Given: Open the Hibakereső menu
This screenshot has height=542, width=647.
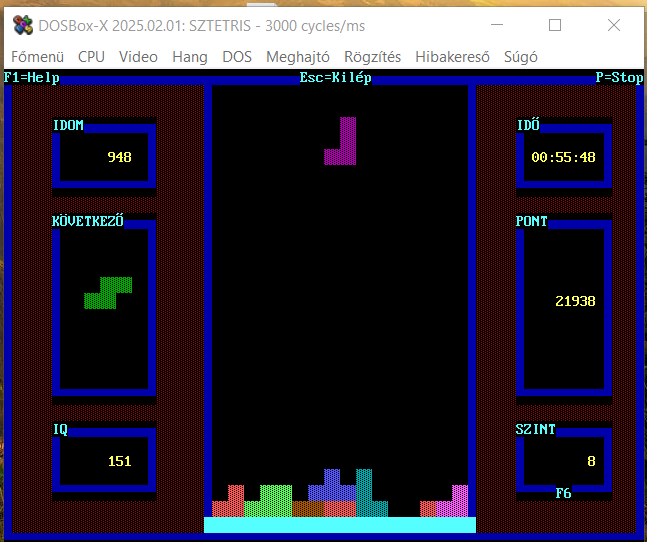Looking at the screenshot, I should [x=452, y=57].
